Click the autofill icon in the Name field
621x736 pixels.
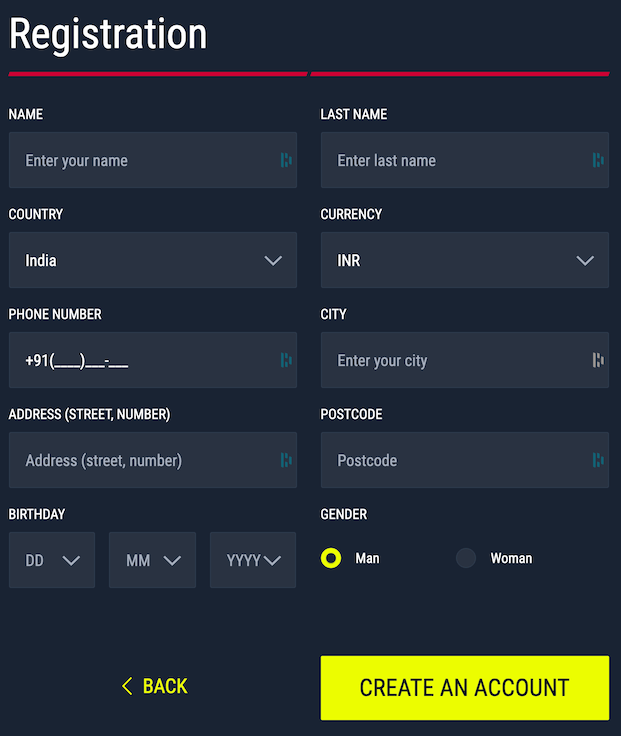(x=286, y=160)
